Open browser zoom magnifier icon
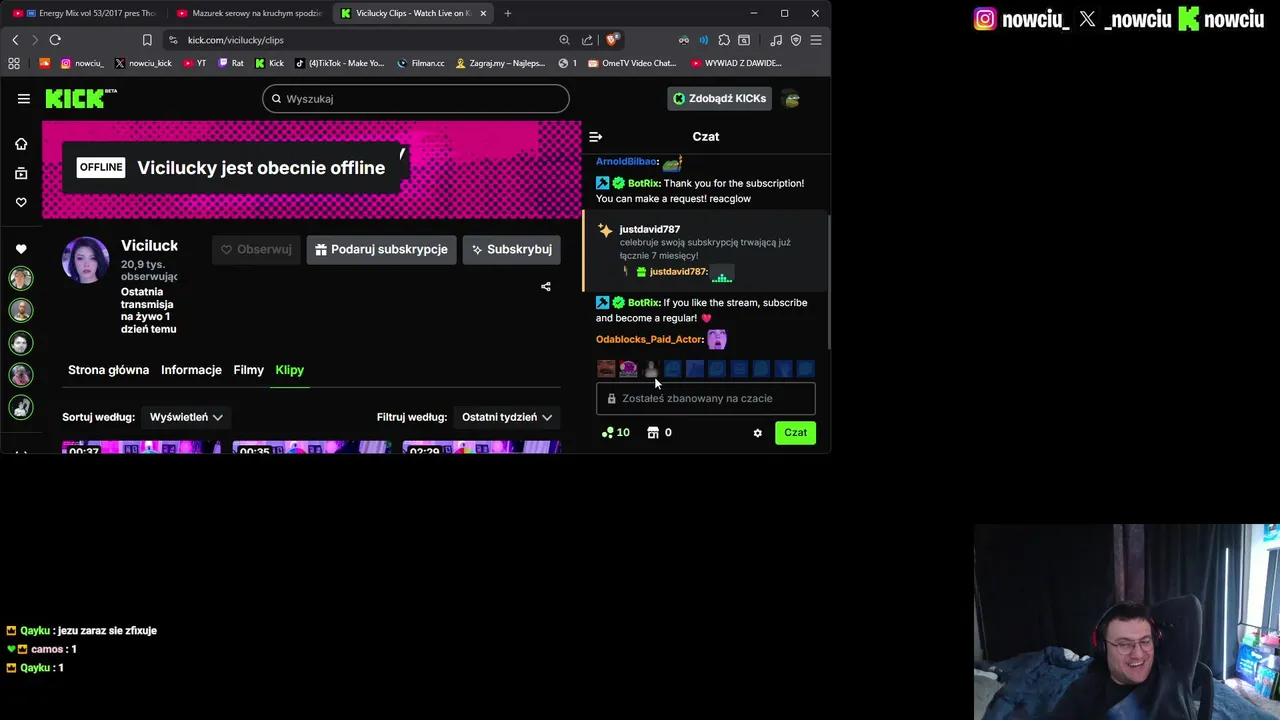 (564, 40)
